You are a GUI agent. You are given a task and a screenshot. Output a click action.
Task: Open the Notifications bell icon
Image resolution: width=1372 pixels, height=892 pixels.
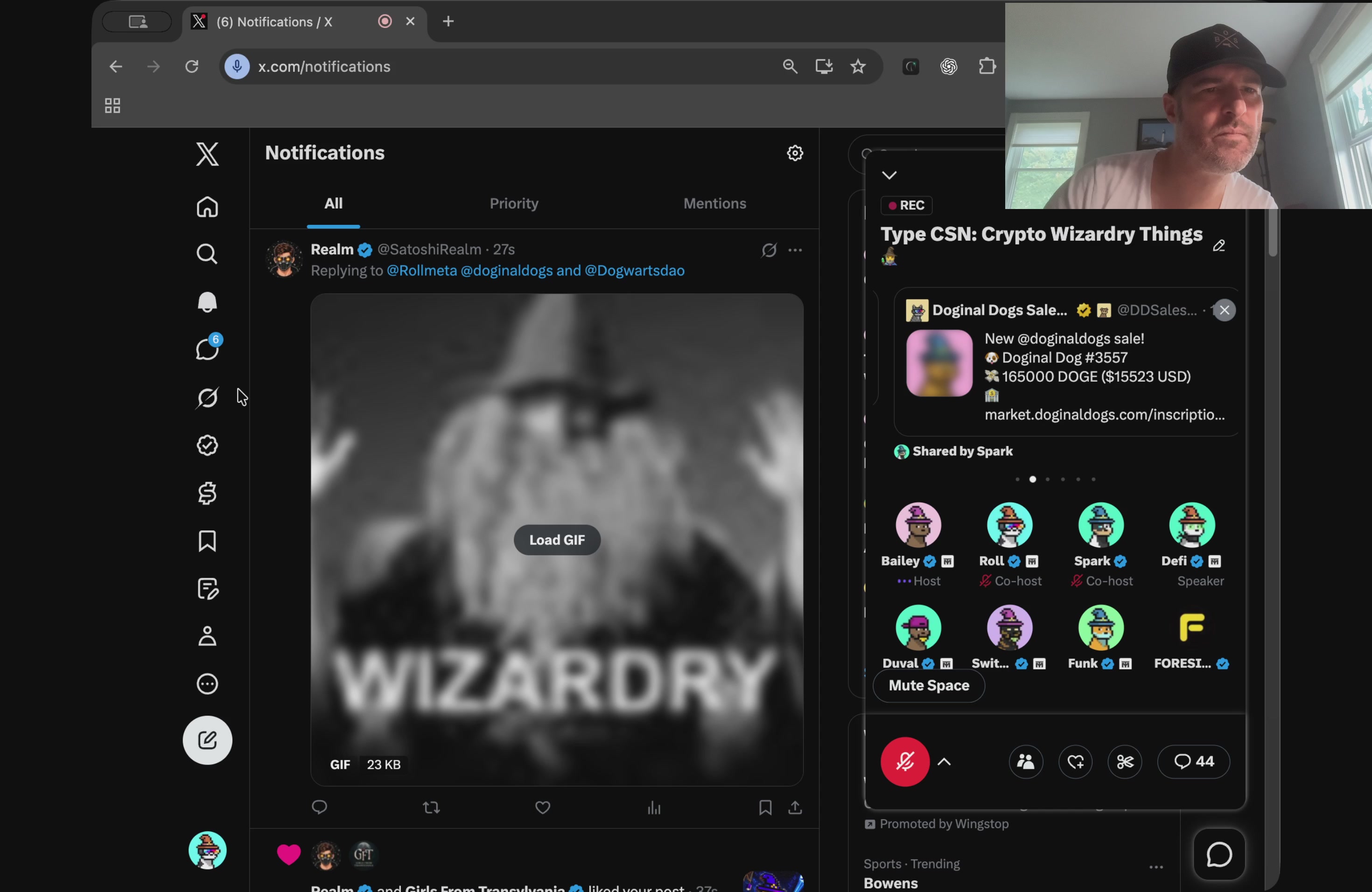[207, 302]
